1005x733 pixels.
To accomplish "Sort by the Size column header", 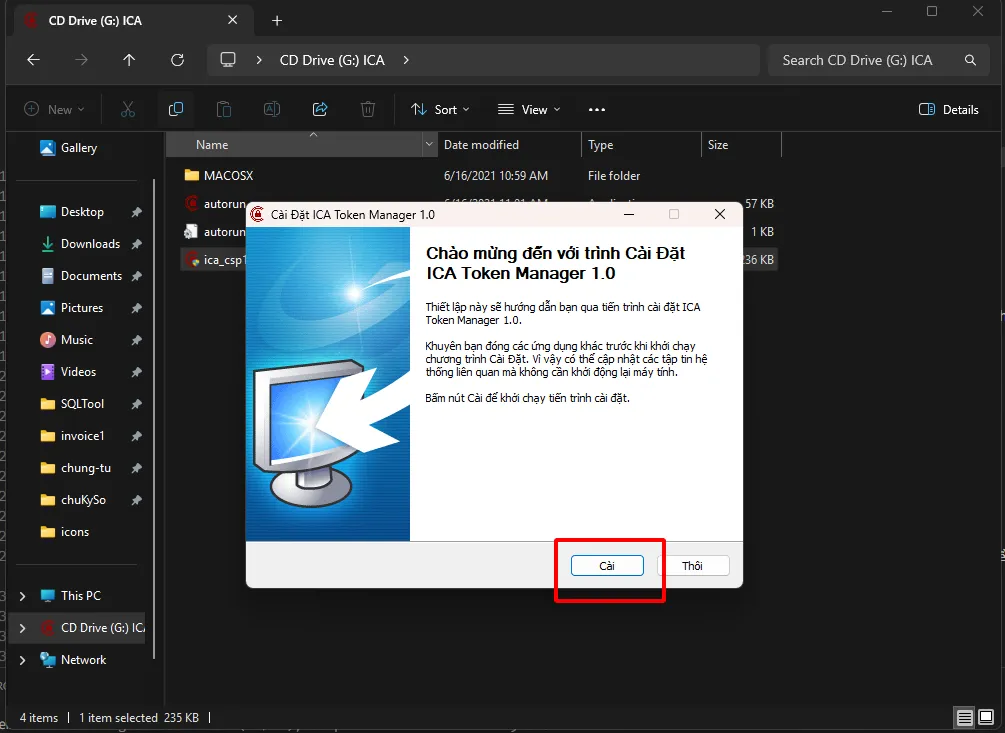I will [x=718, y=145].
